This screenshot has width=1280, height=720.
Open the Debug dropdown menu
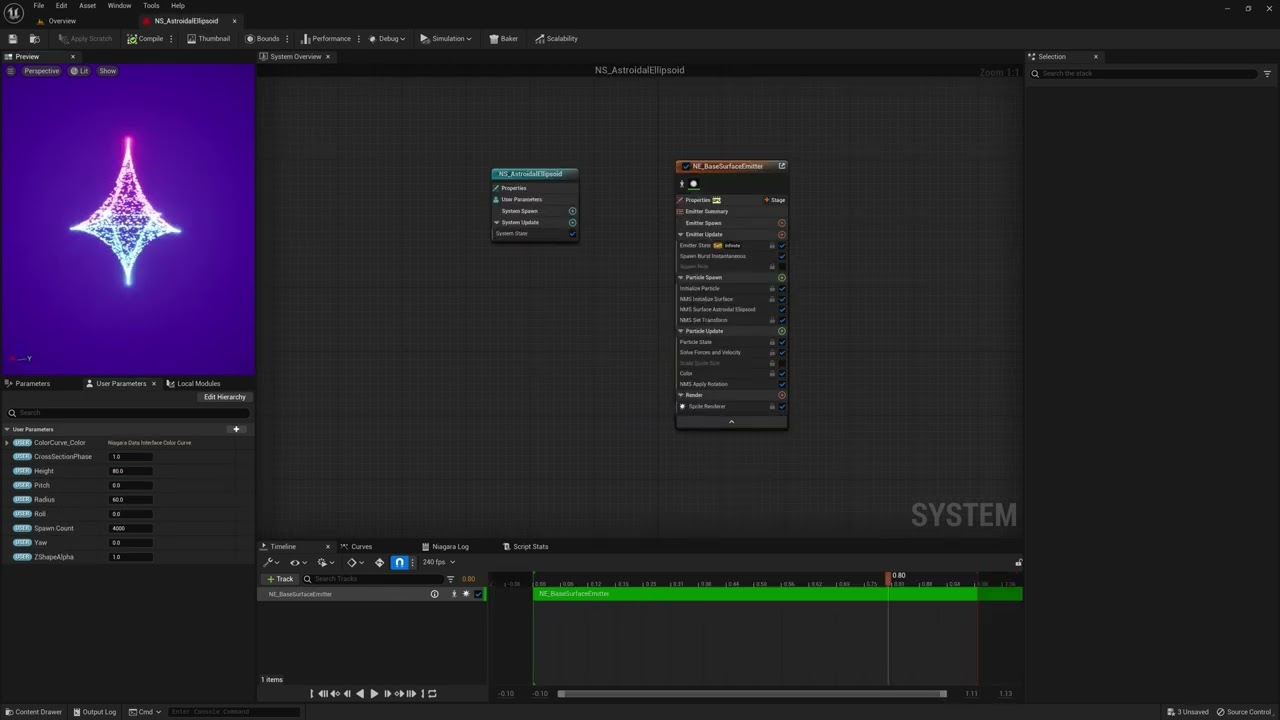pyautogui.click(x=387, y=39)
